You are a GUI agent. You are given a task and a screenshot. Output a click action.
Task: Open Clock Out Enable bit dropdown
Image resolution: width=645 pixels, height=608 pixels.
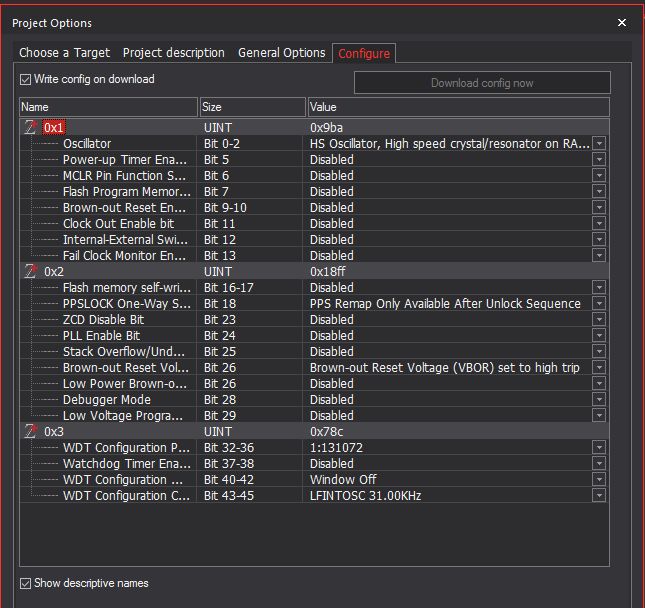599,224
